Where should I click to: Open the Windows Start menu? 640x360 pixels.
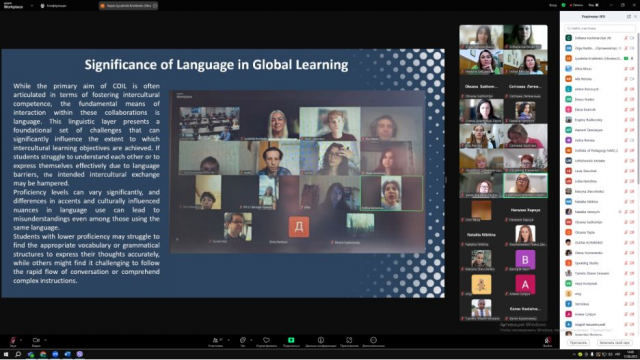click(x=6, y=354)
